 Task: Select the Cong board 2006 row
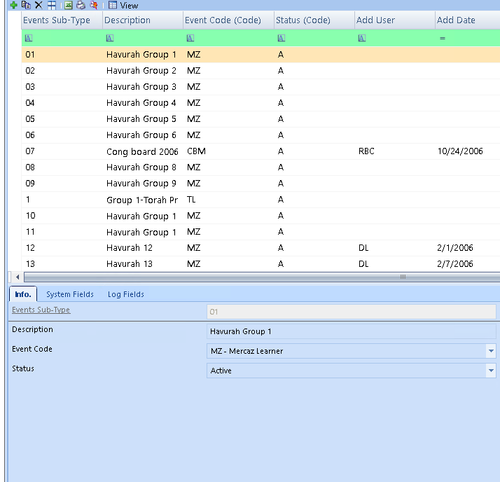pyautogui.click(x=261, y=151)
